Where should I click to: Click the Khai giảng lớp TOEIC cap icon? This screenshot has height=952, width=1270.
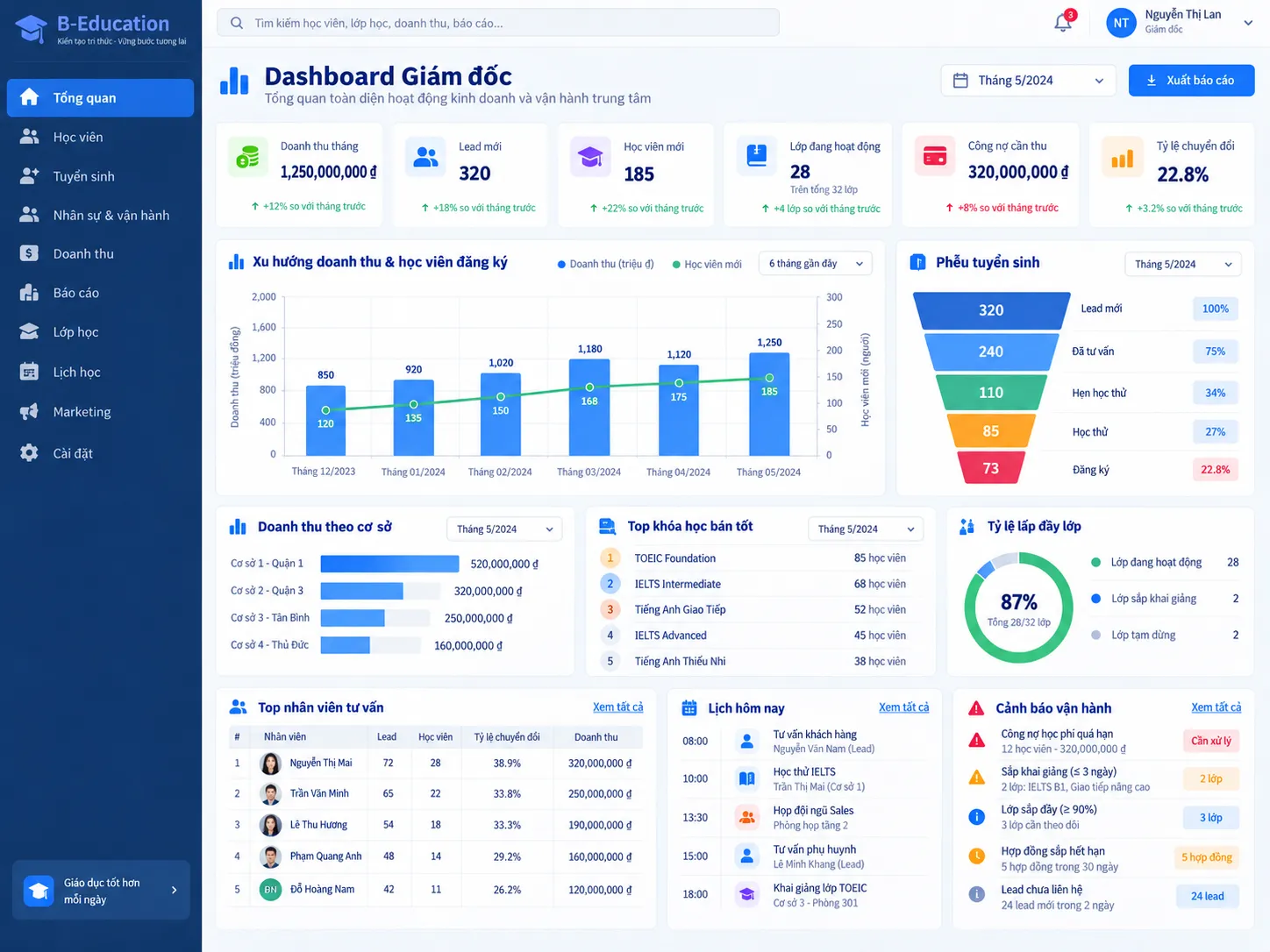tap(747, 894)
